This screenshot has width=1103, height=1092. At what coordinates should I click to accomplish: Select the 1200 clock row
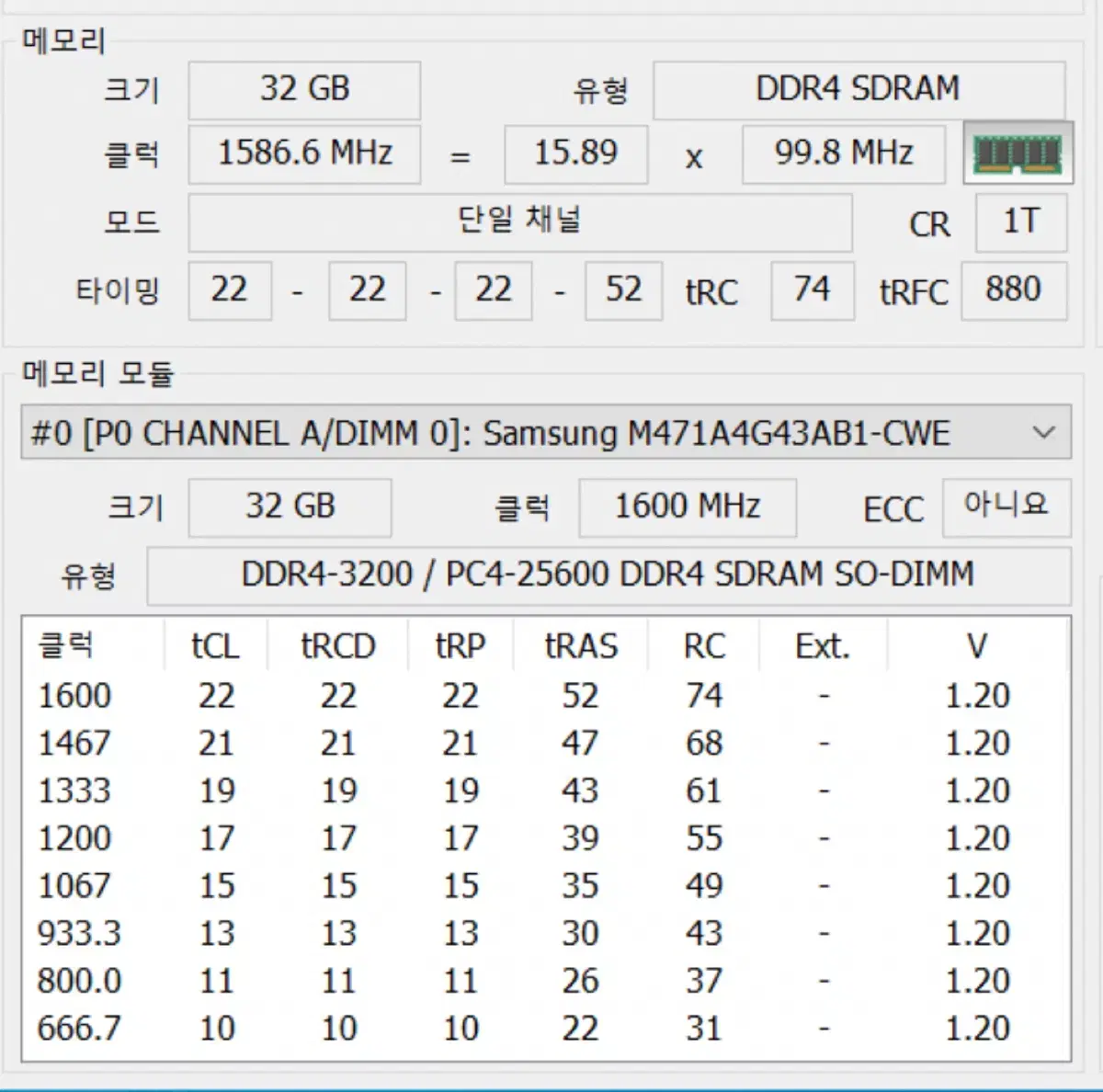coord(546,838)
